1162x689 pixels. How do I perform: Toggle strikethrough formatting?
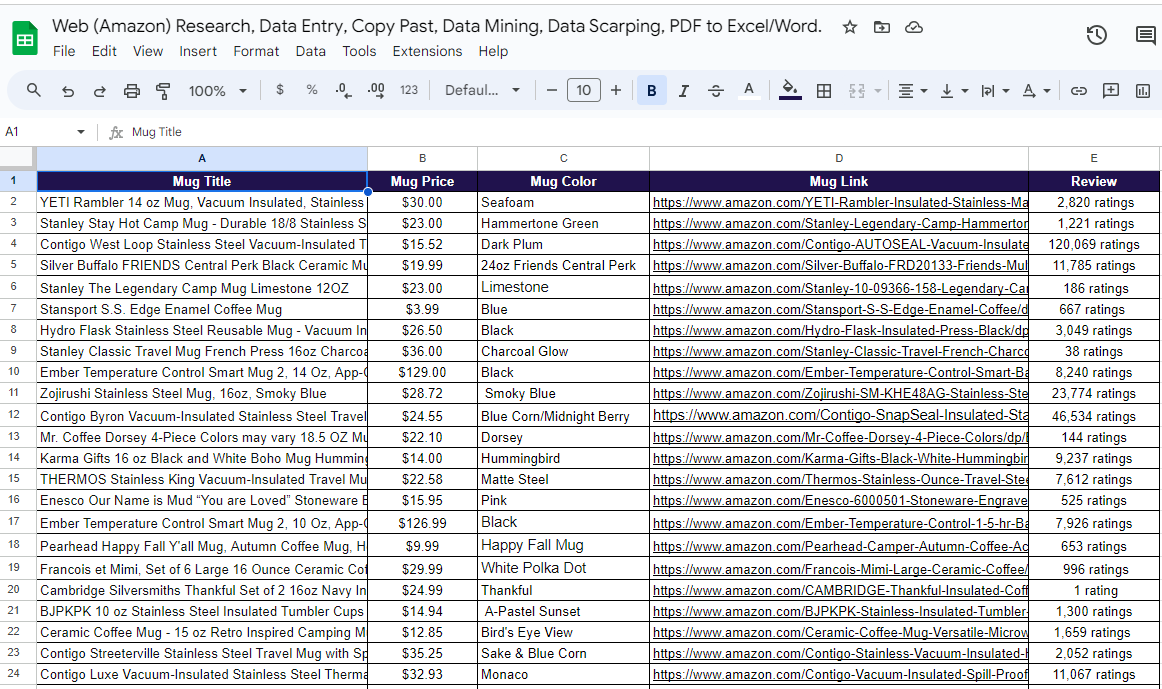point(715,90)
